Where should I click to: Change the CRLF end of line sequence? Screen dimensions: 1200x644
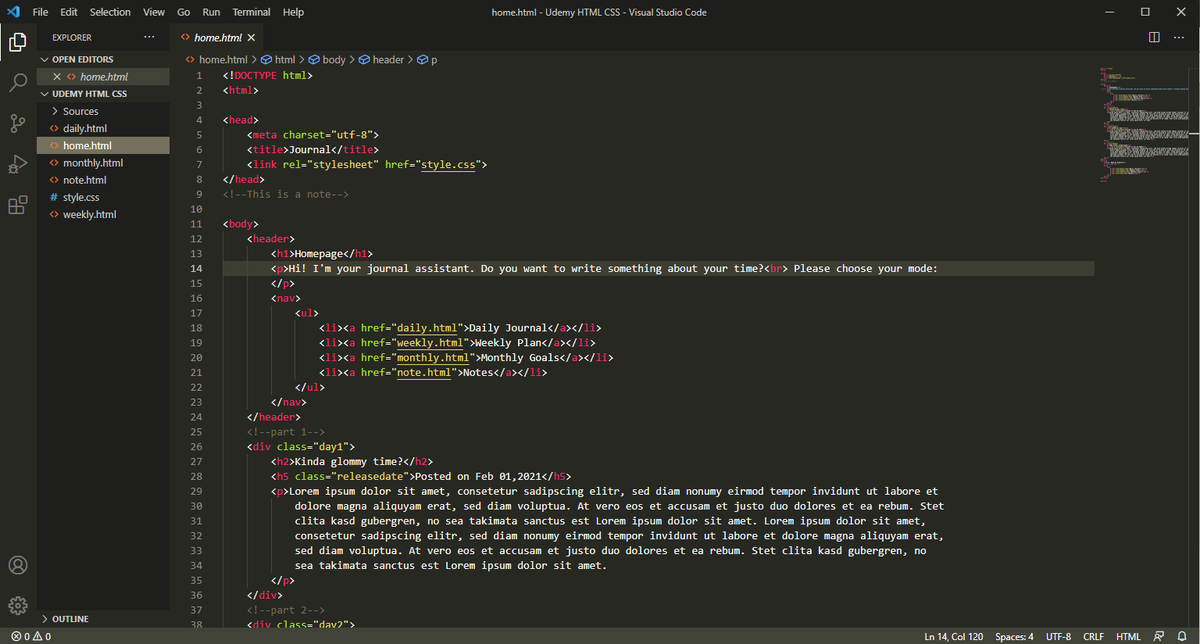[1093, 636]
